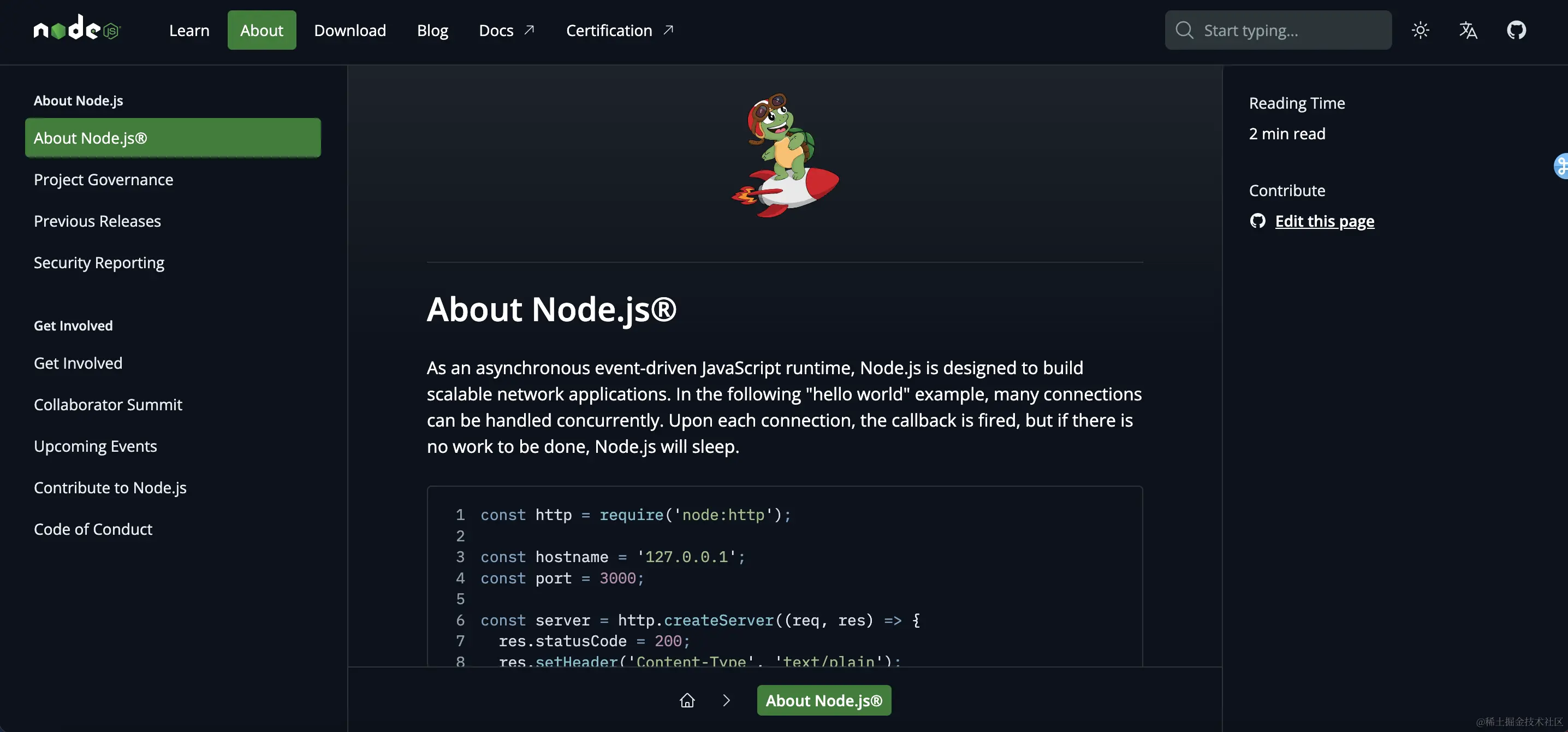Viewport: 1568px width, 732px height.
Task: Open Previous Releases in the sidebar
Action: tap(97, 221)
